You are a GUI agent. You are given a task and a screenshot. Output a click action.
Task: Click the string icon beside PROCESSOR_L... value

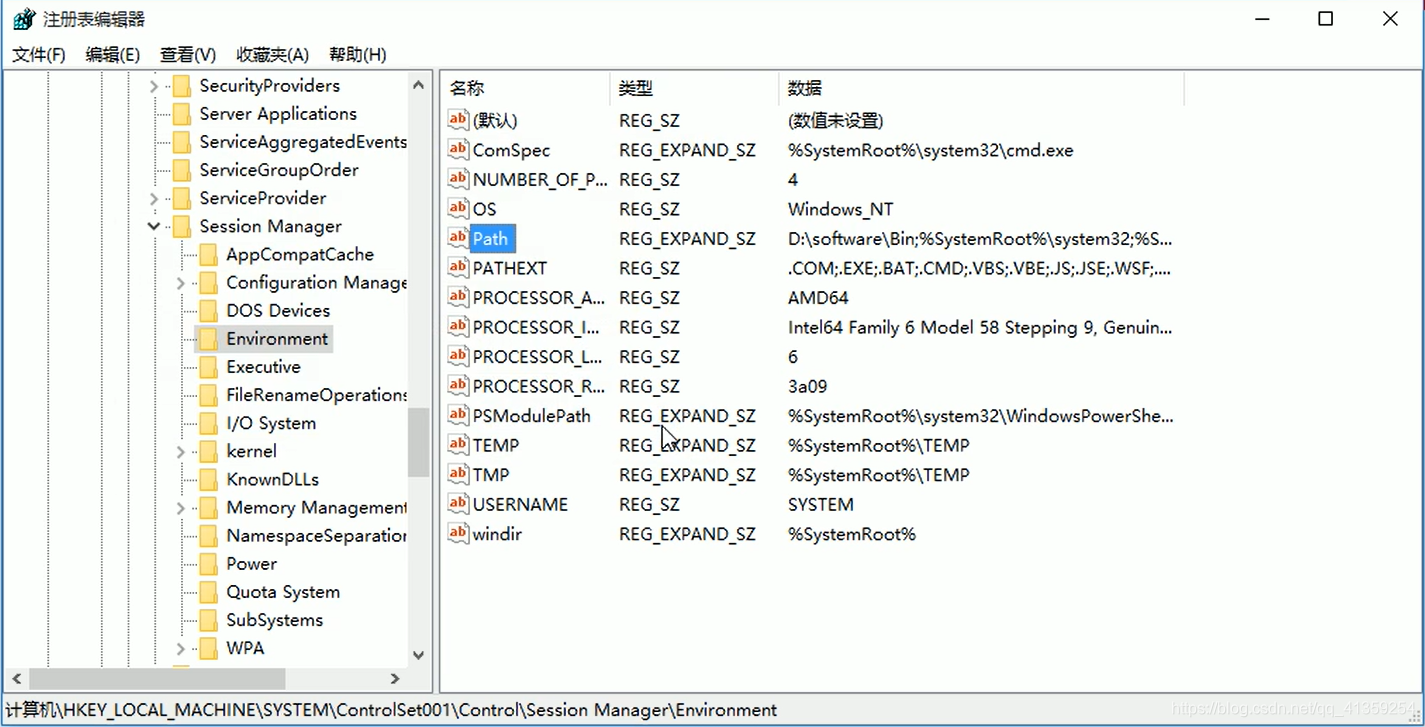coord(458,356)
